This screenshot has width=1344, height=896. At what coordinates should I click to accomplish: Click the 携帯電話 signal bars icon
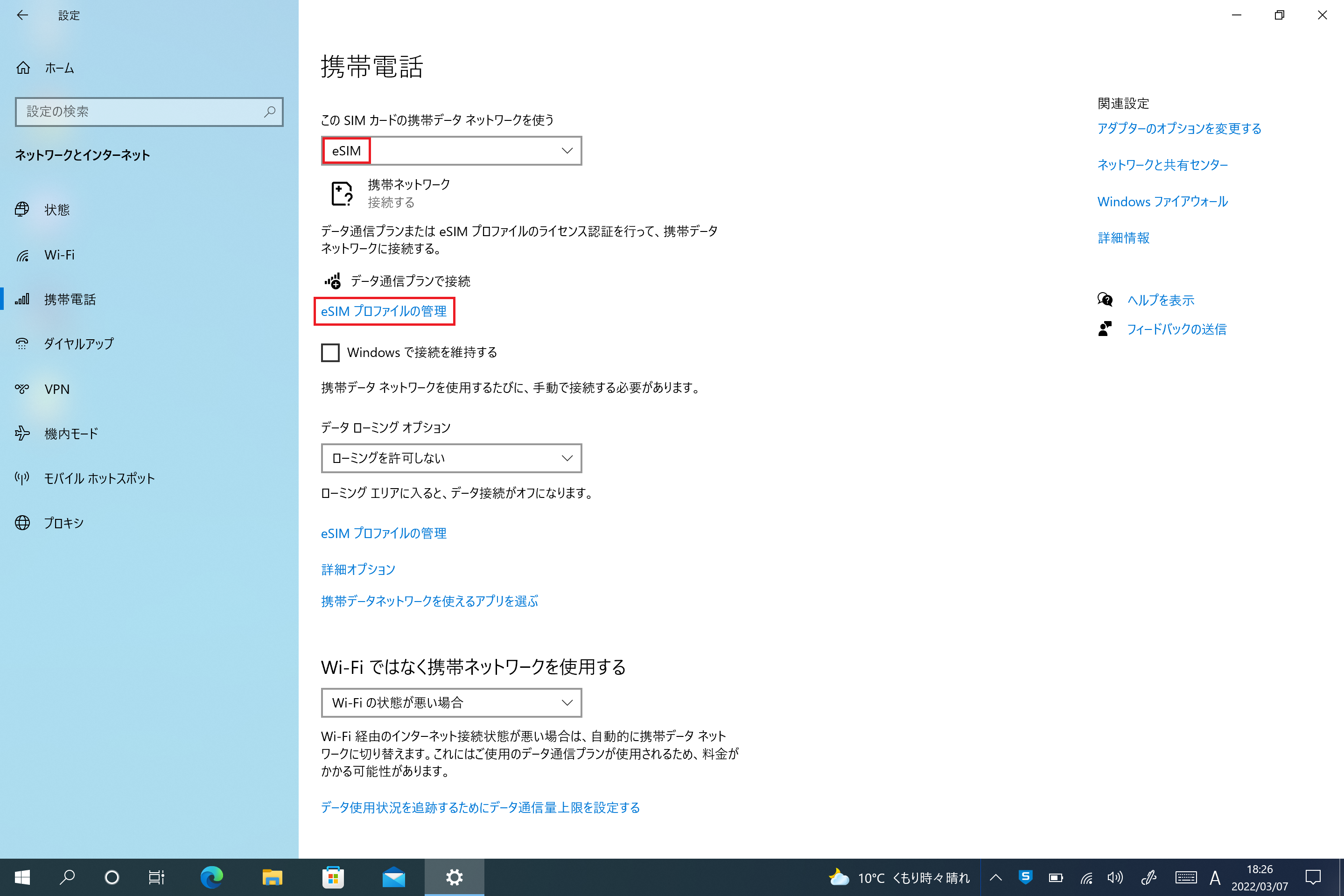click(x=22, y=300)
